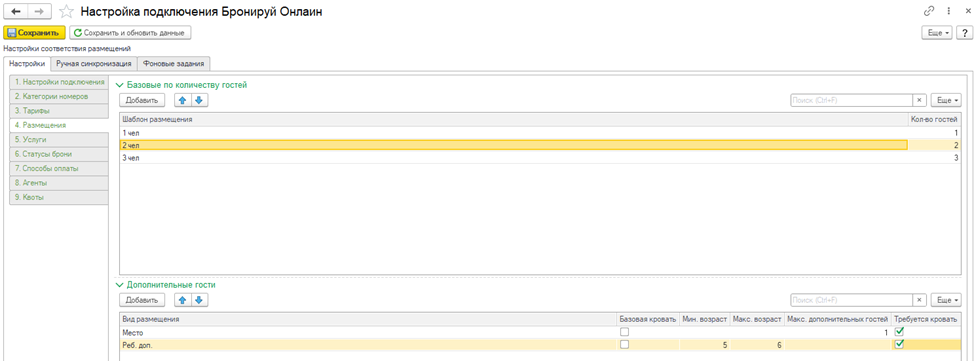
Task: Add a base accommodation template via Добавить
Action: pyautogui.click(x=142, y=99)
